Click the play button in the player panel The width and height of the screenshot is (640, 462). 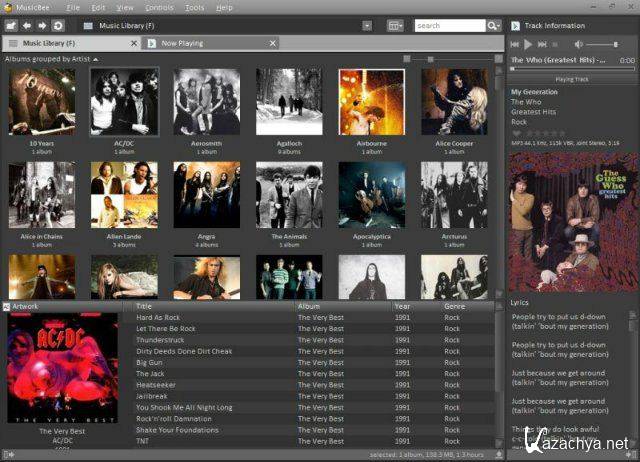point(528,45)
